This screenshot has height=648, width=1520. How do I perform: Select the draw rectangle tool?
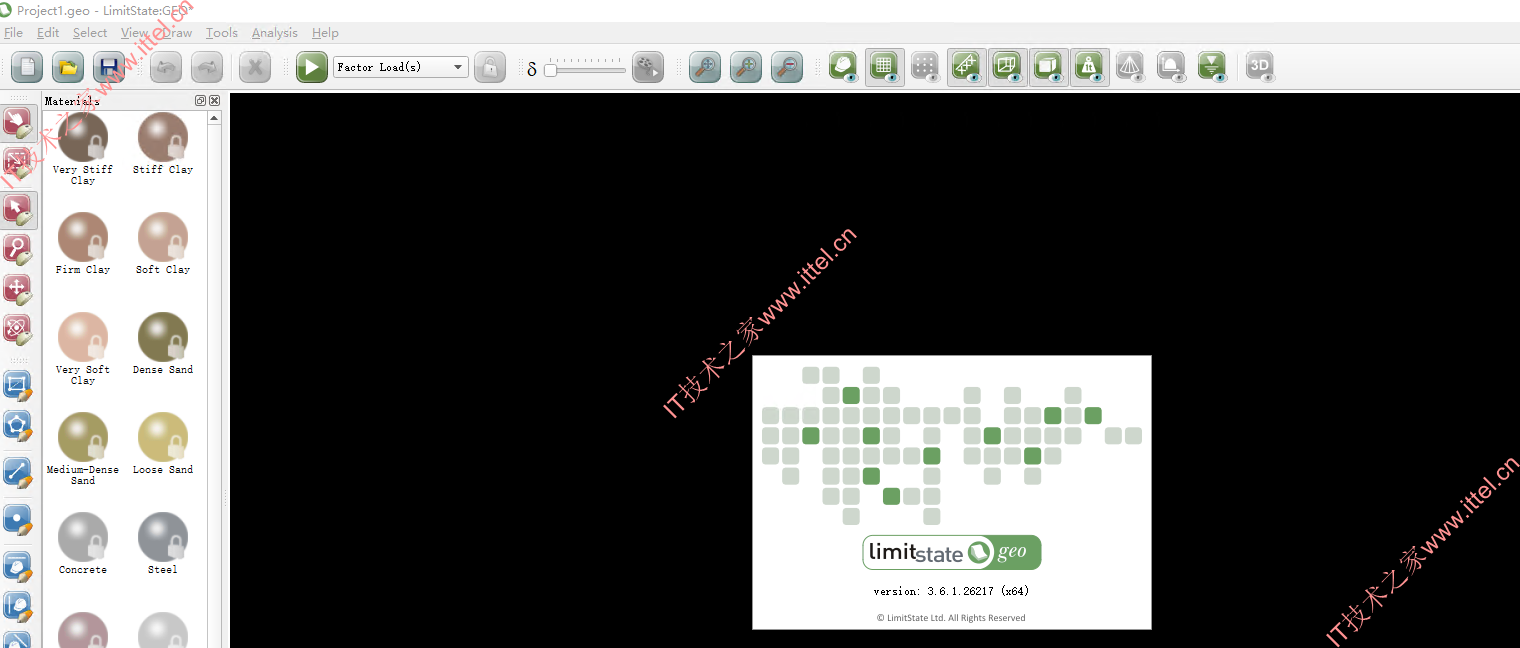point(18,387)
